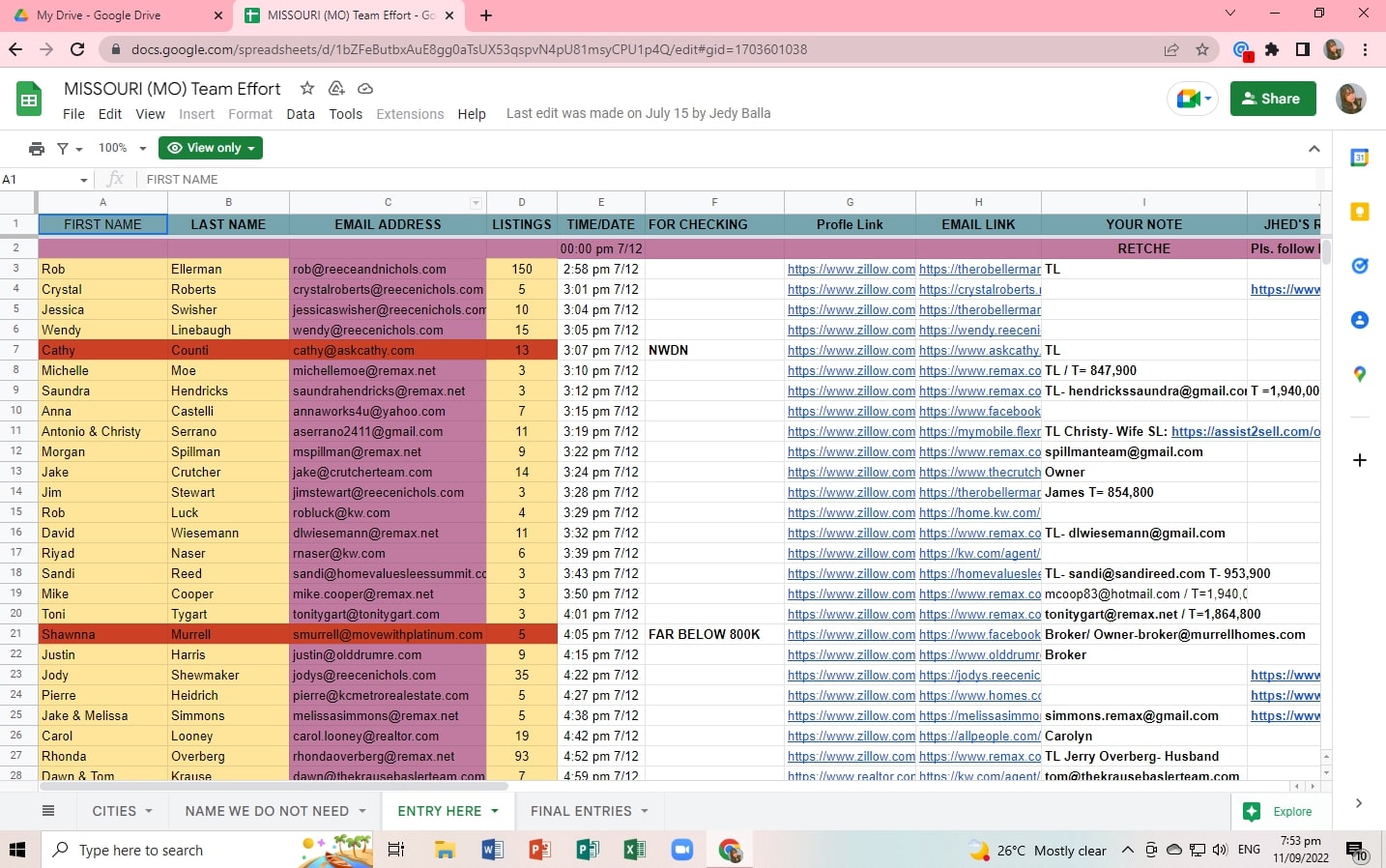Open the Windows Start menu

(17, 850)
